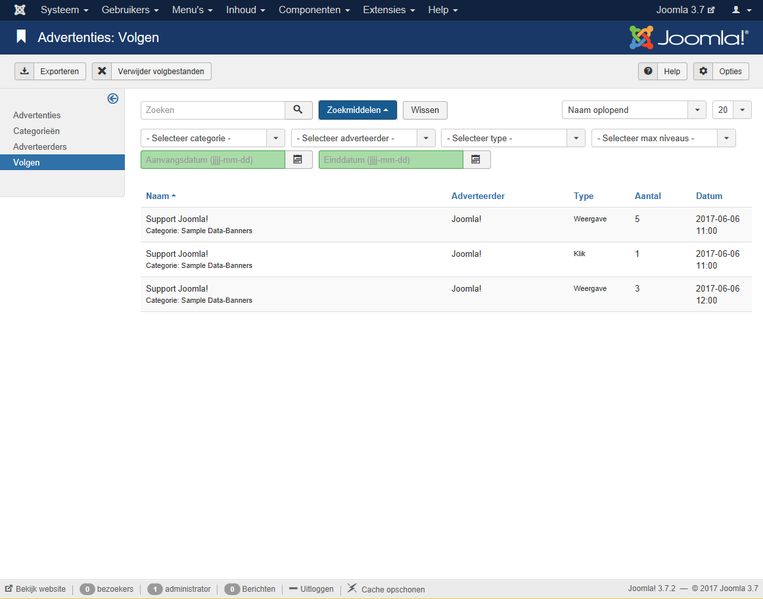Go to Categorieën in the sidebar
Image resolution: width=763 pixels, height=599 pixels.
(36, 131)
